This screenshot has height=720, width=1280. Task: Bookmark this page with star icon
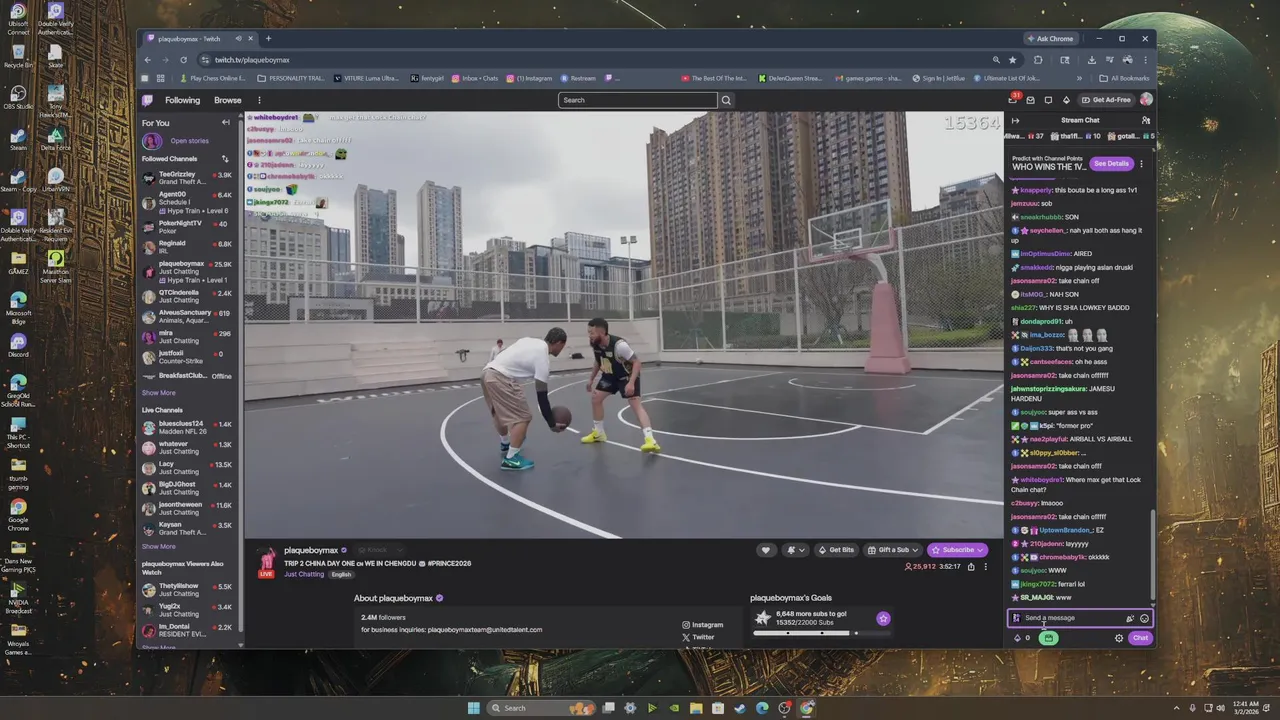coord(1012,60)
